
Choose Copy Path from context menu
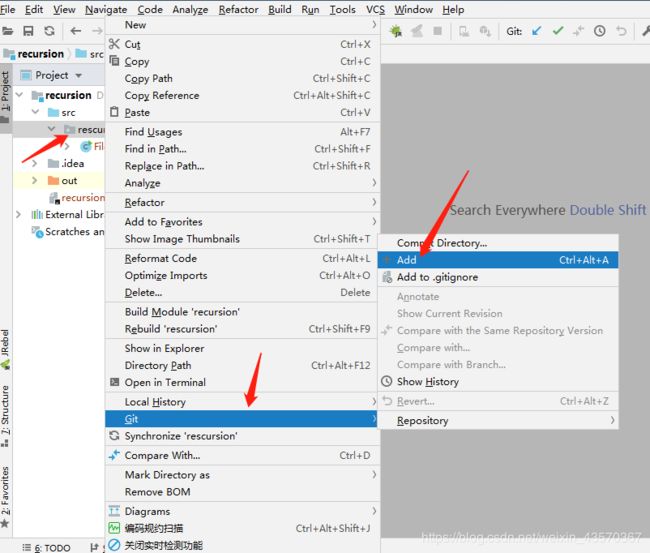pos(243,78)
